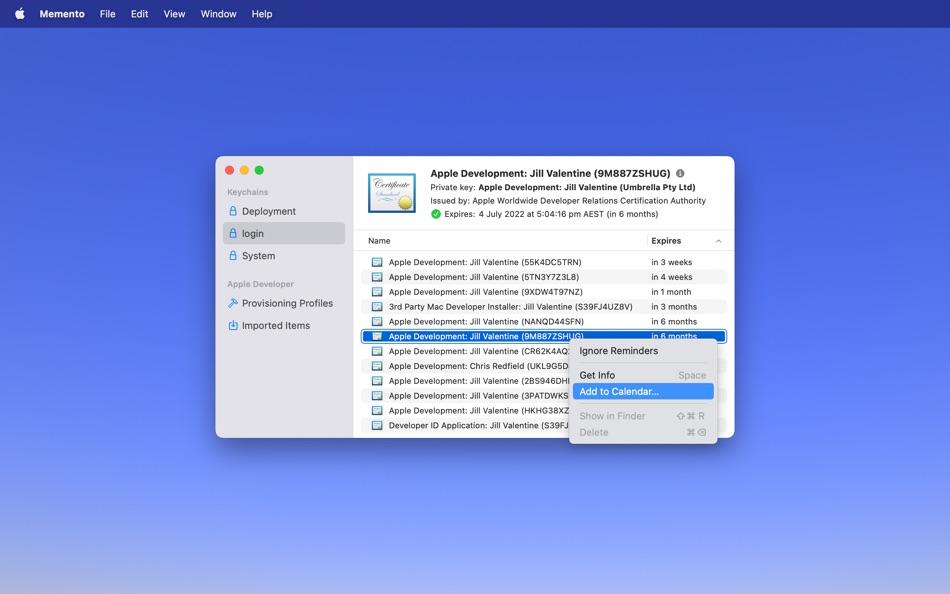Click the Deployment lock icon
Screen dimensions: 950x594
(233, 211)
